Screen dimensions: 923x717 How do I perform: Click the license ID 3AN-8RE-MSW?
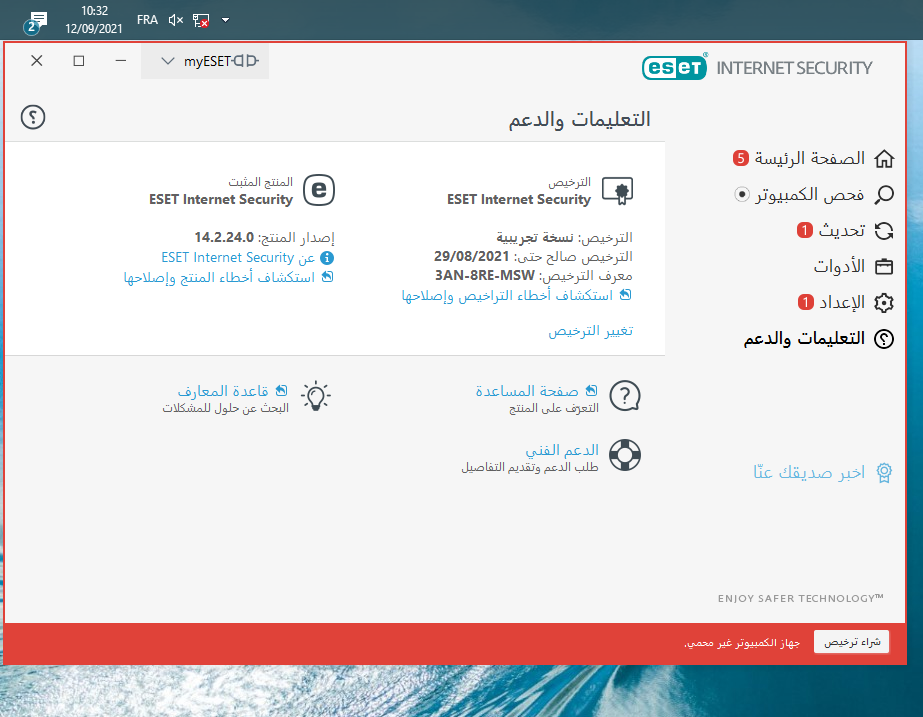484,275
